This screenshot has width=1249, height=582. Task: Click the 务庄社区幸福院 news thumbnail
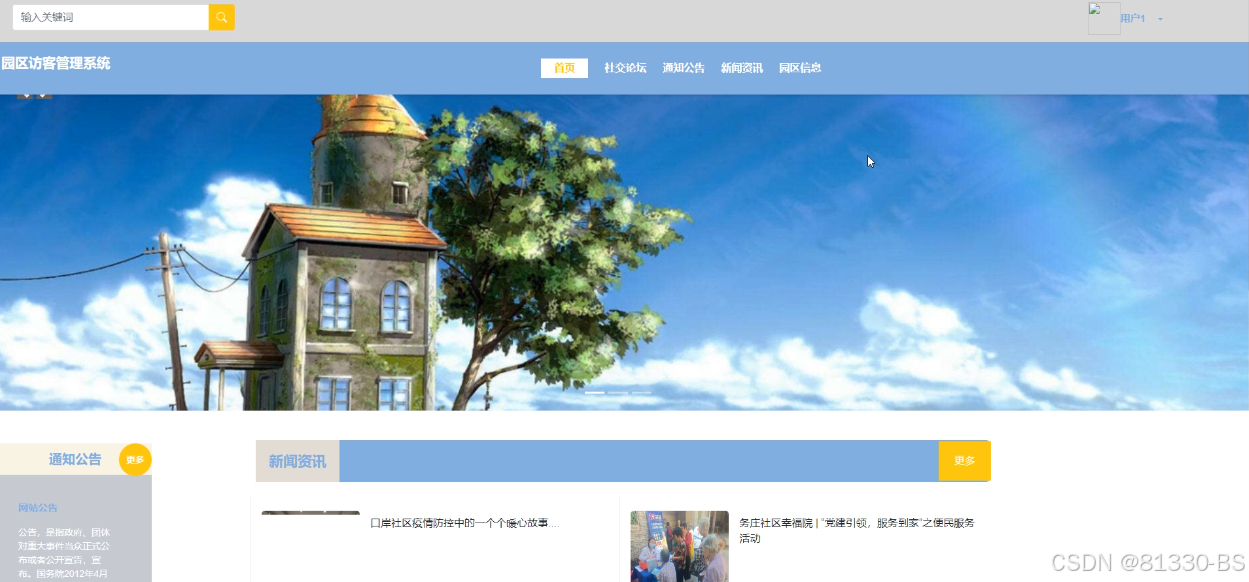click(x=679, y=546)
